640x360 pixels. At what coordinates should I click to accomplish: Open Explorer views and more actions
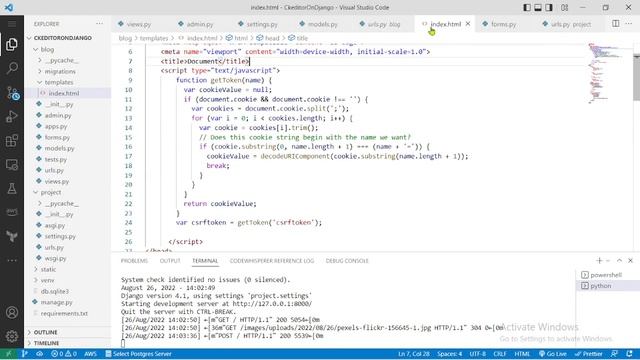(100, 24)
